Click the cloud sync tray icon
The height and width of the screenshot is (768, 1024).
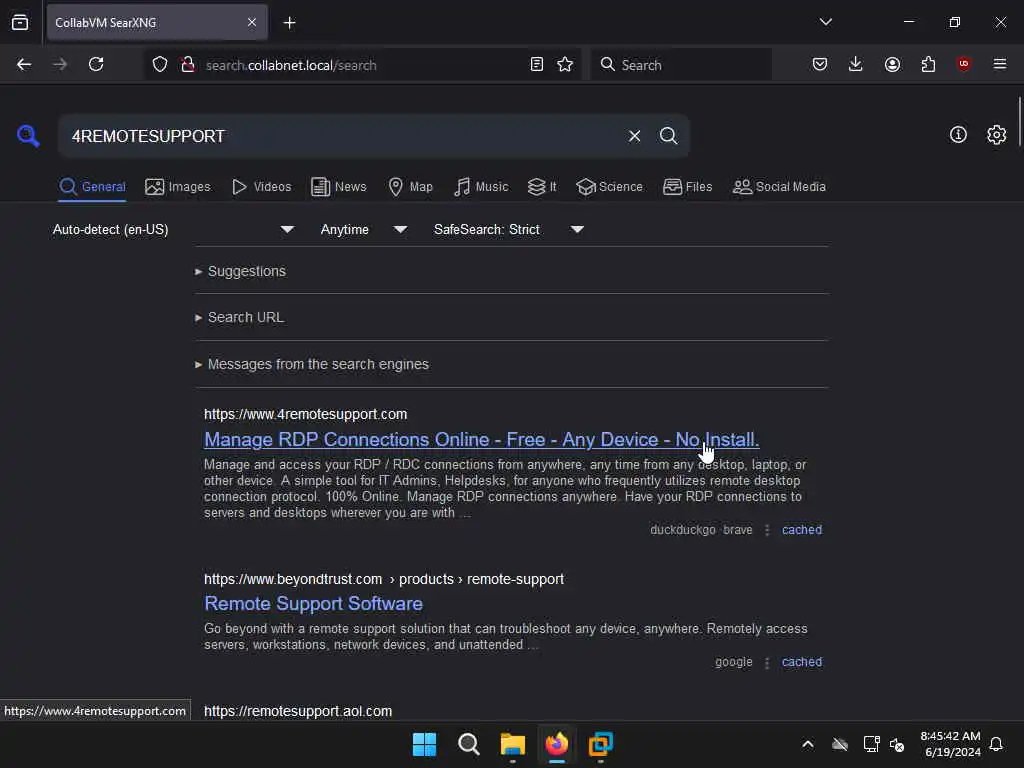click(x=840, y=744)
